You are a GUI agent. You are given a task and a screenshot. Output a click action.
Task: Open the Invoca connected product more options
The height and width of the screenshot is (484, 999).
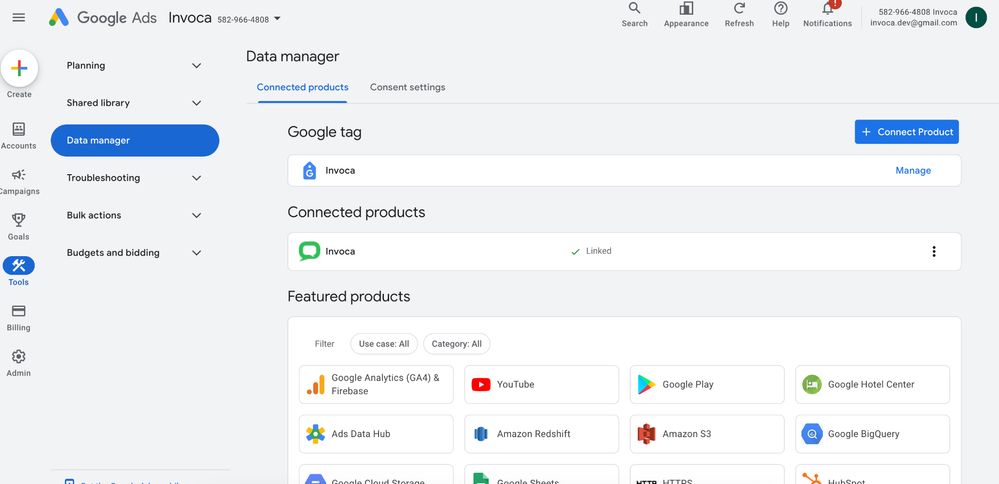tap(933, 252)
